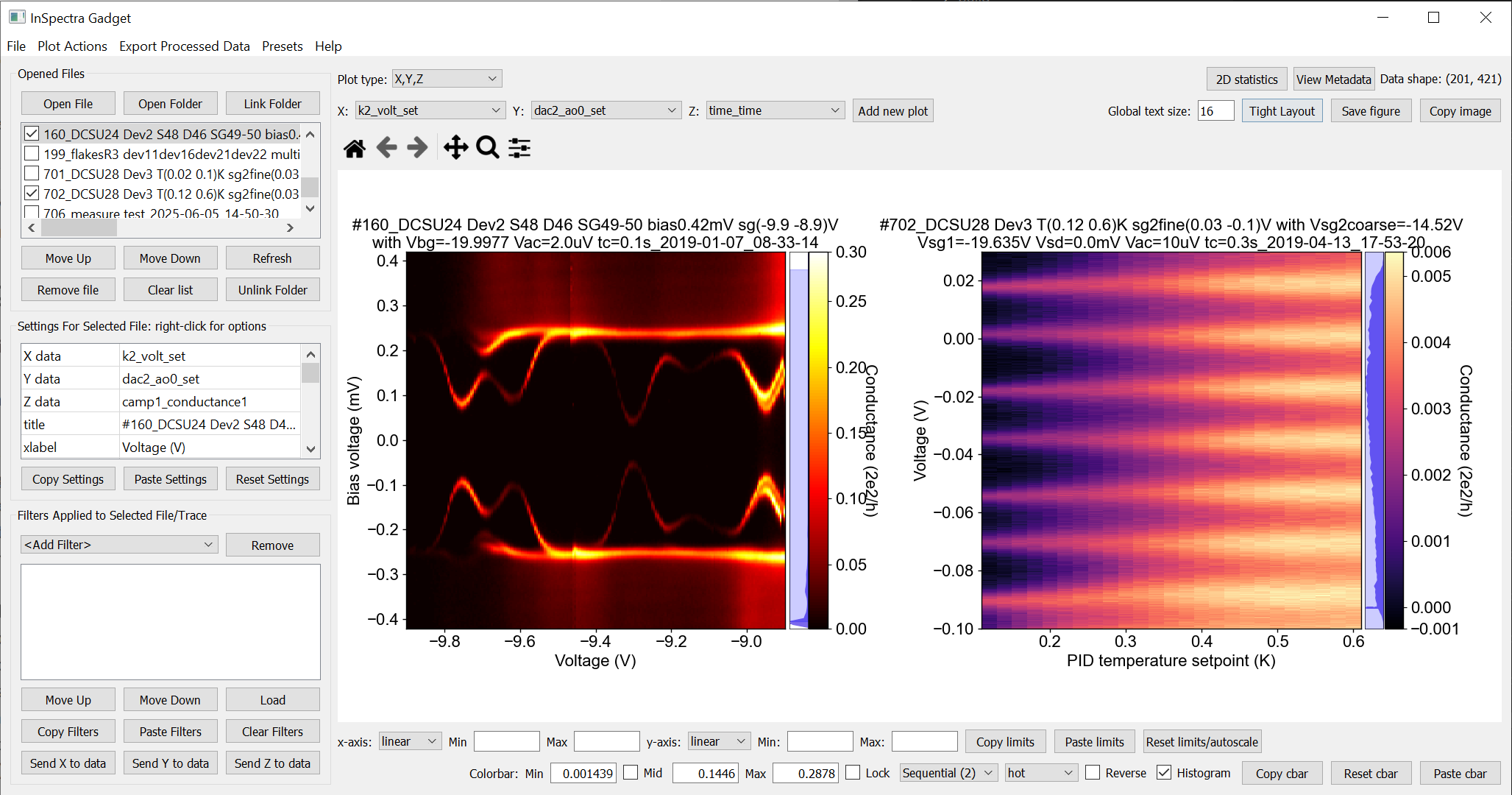Screen dimensions: 1512x795
Task: Click the Copy cbar button
Action: 1282,774
